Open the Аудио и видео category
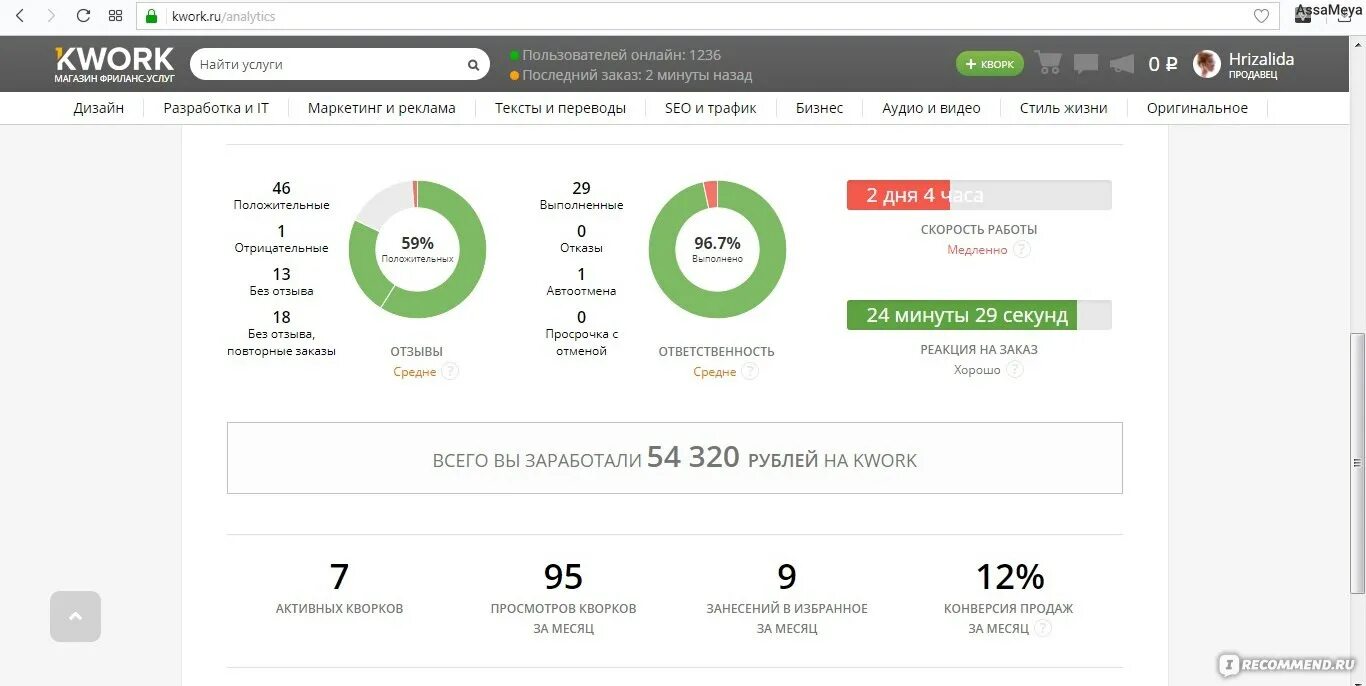Image resolution: width=1366 pixels, height=686 pixels. click(931, 108)
